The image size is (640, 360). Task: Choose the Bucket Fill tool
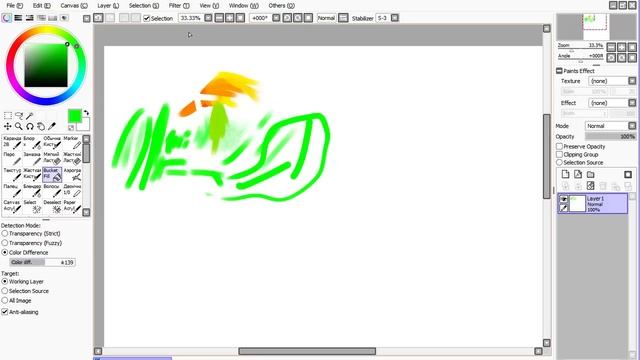point(52,174)
